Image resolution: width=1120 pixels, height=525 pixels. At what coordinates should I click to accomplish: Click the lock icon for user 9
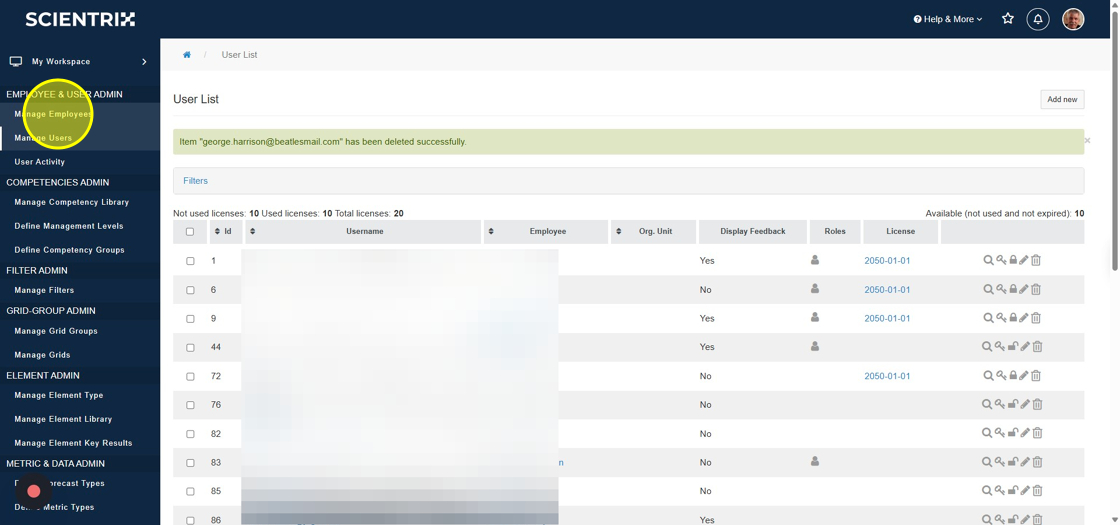pyautogui.click(x=1013, y=318)
